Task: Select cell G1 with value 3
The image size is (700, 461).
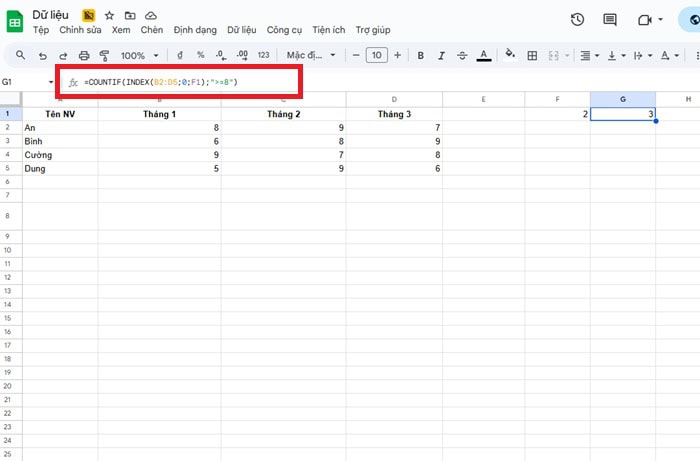Action: tap(623, 114)
